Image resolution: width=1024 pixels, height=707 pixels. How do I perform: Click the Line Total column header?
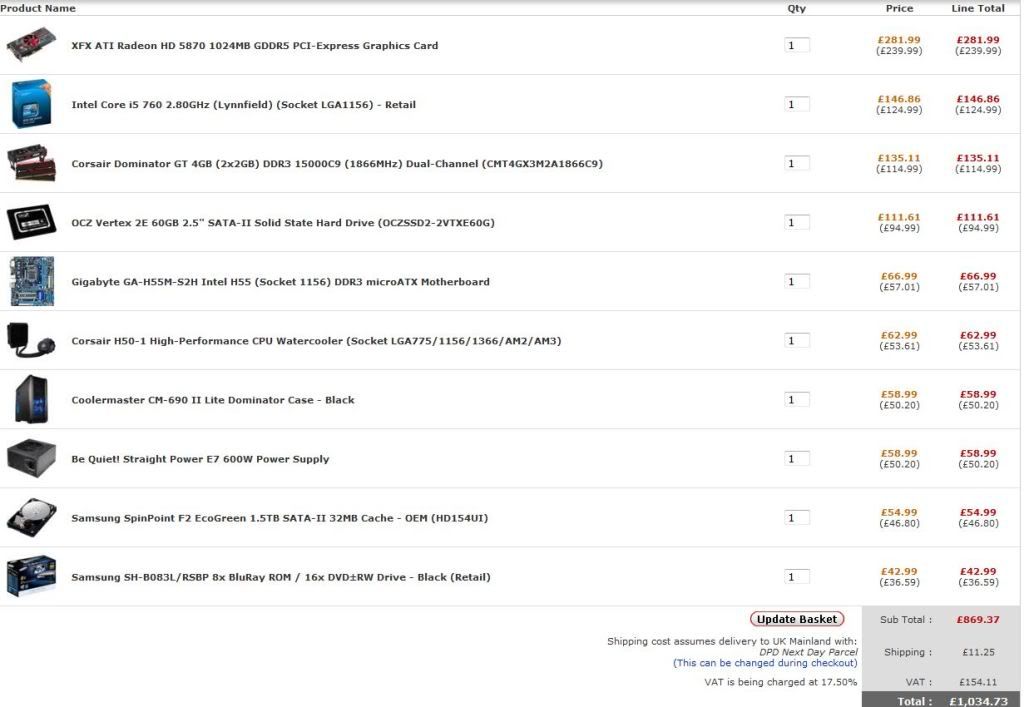(978, 8)
